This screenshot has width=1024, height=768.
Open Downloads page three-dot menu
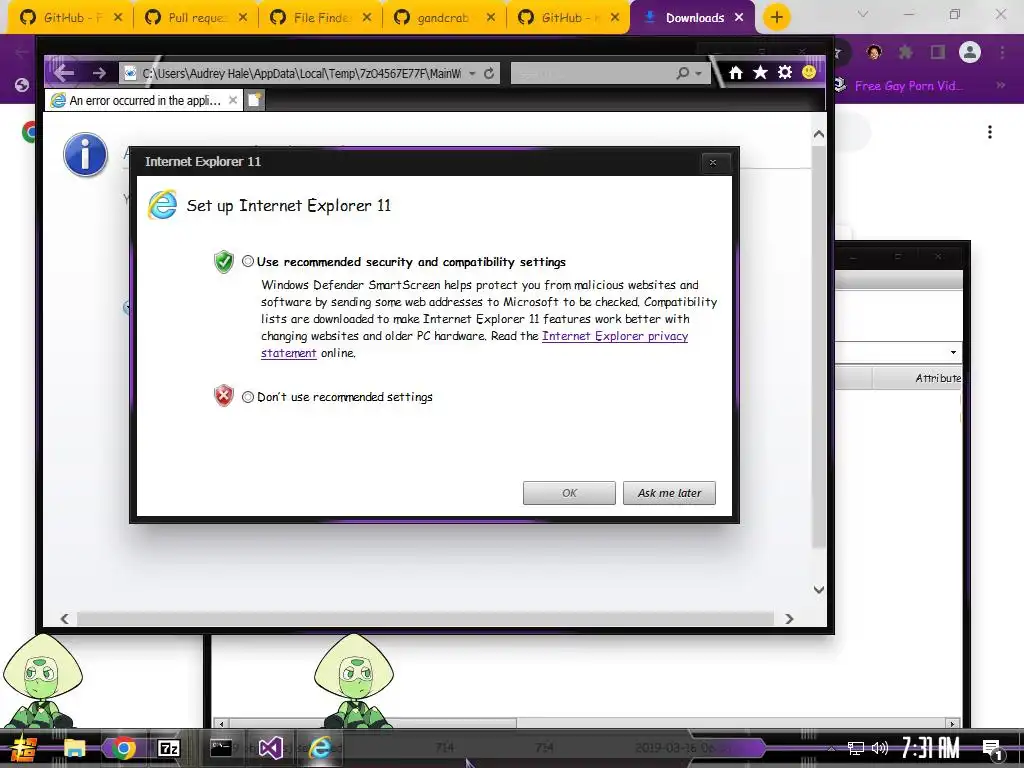click(x=990, y=132)
